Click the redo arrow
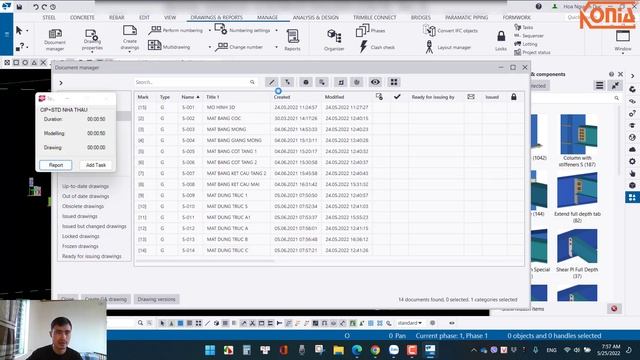 [x=44, y=7]
